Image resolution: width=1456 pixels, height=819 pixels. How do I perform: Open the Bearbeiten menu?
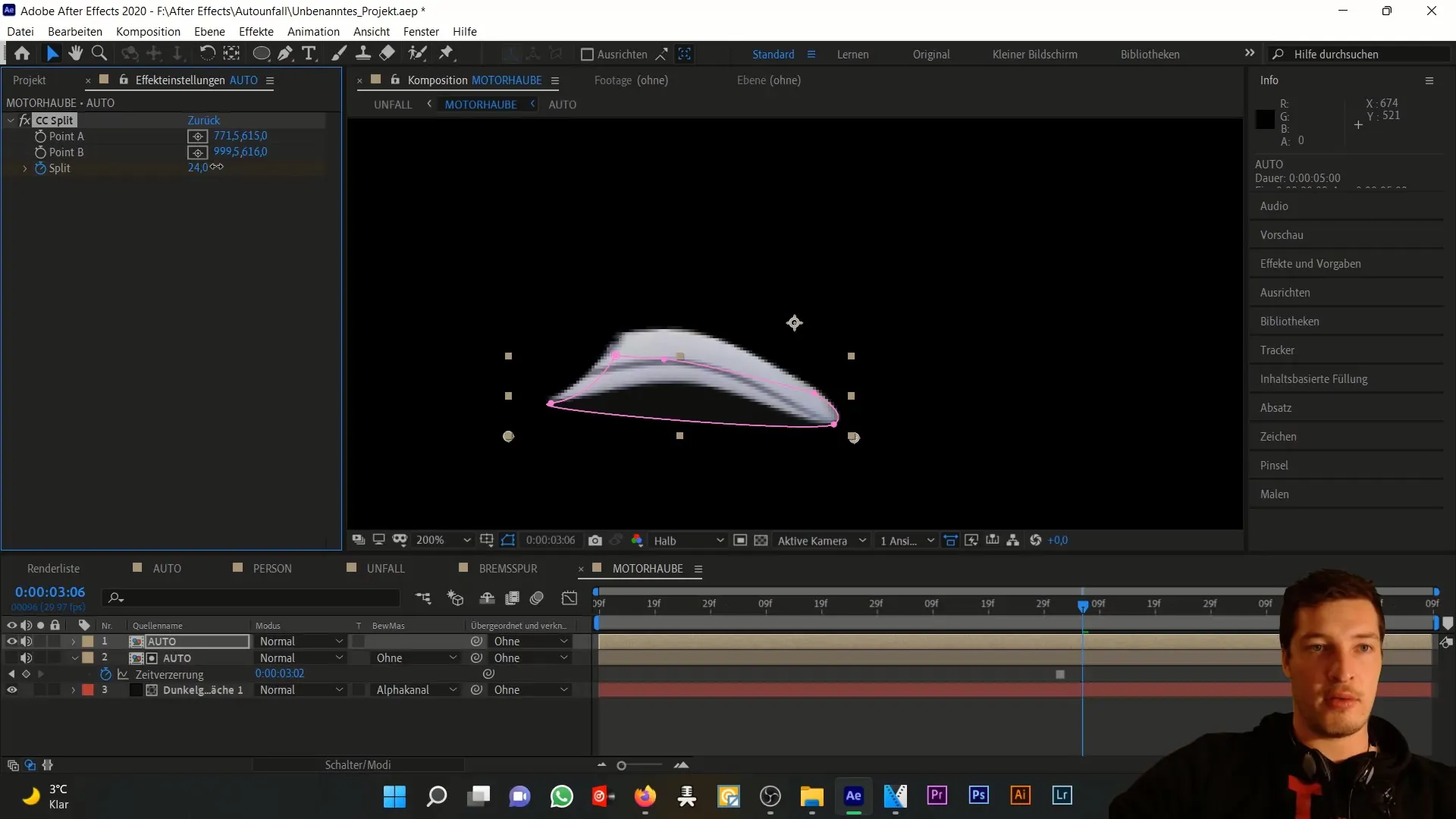click(x=75, y=32)
